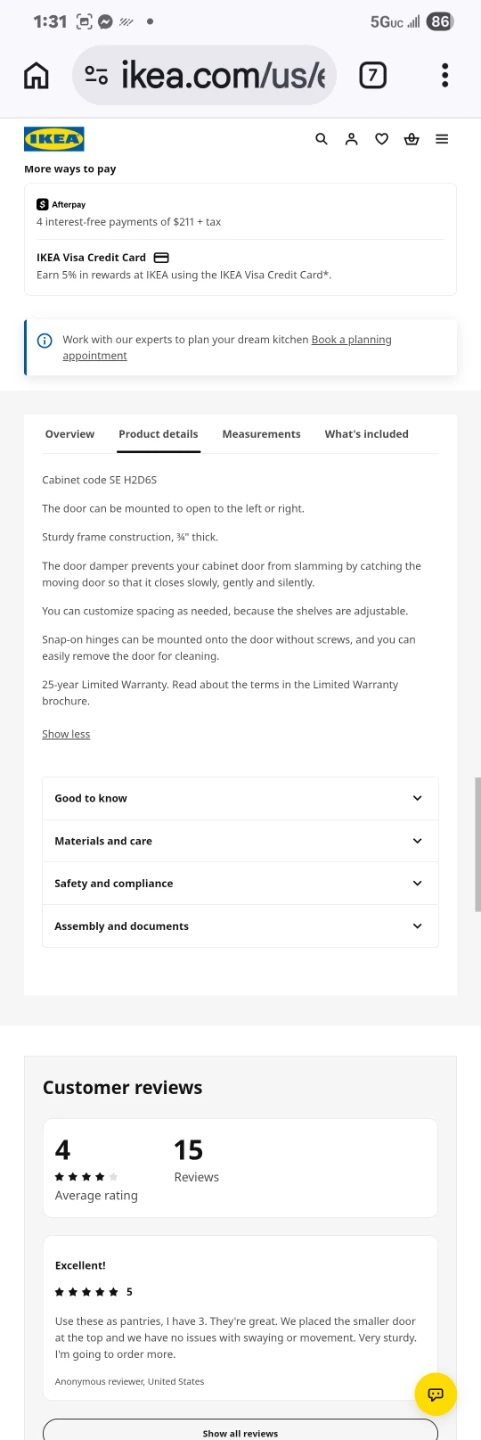Screen dimensions: 481x1440
Task: Expand the Materials and care section
Action: point(240,841)
